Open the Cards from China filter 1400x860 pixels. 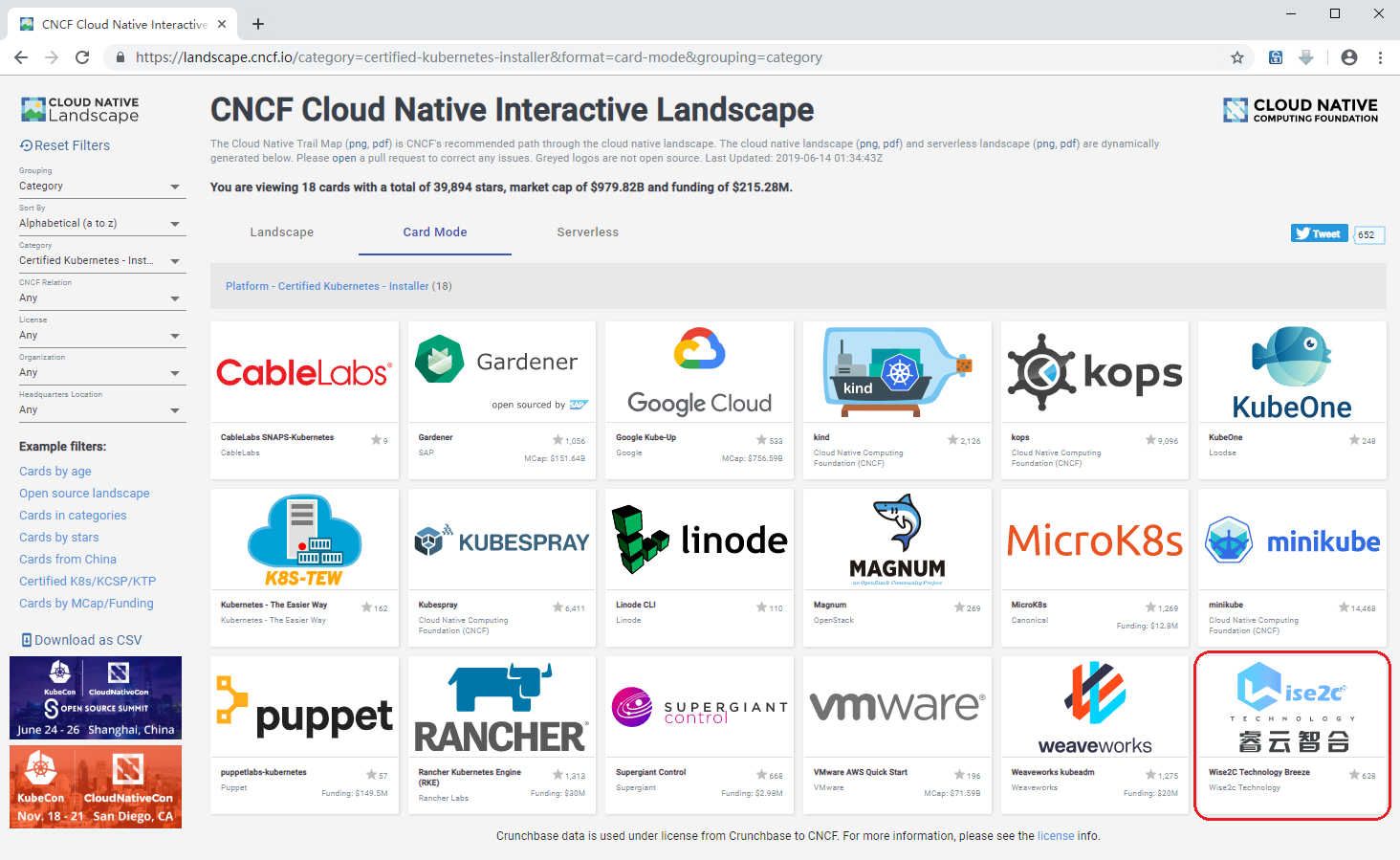click(68, 560)
